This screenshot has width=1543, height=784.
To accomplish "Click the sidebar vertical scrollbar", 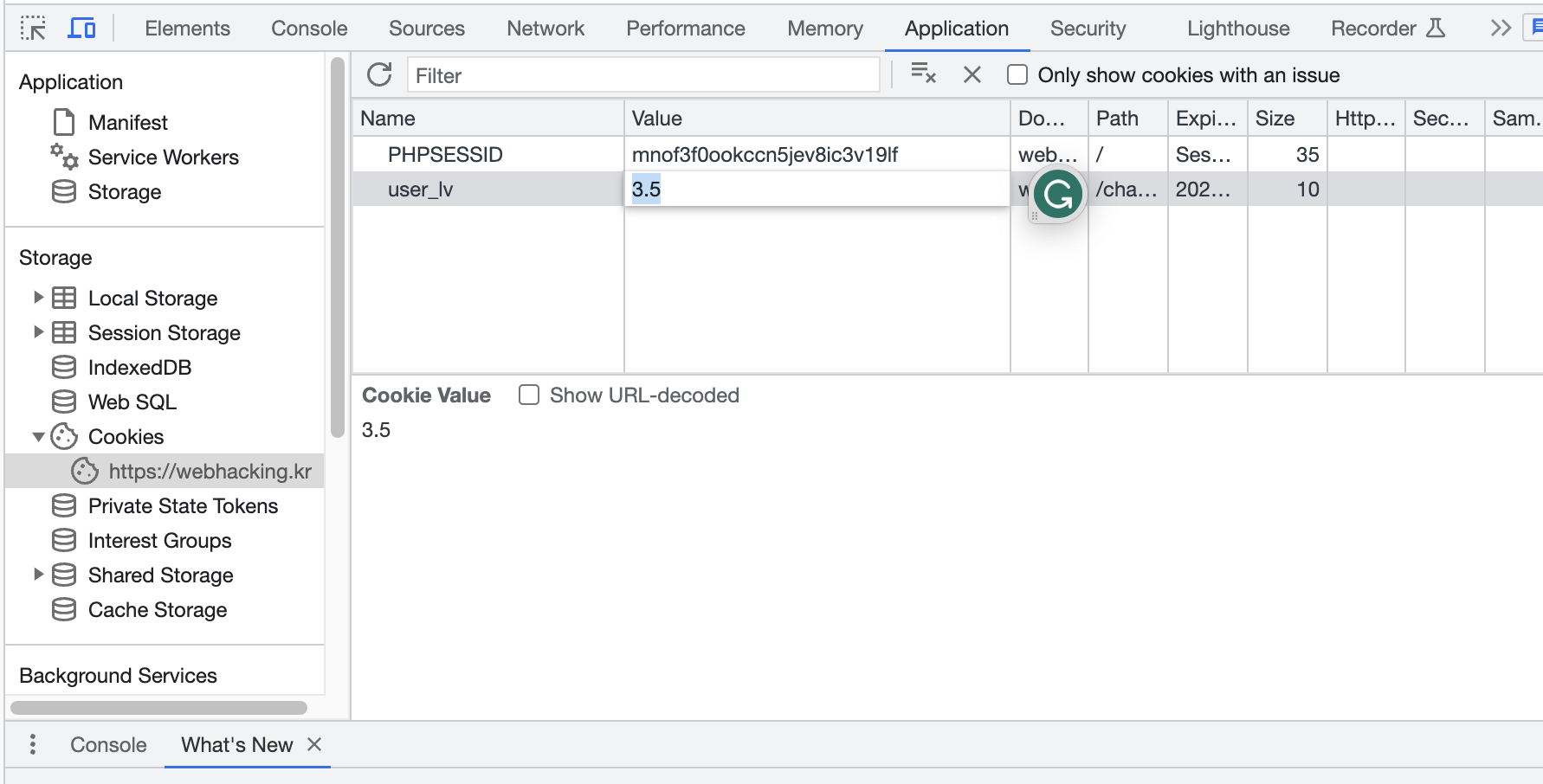I will (338, 247).
